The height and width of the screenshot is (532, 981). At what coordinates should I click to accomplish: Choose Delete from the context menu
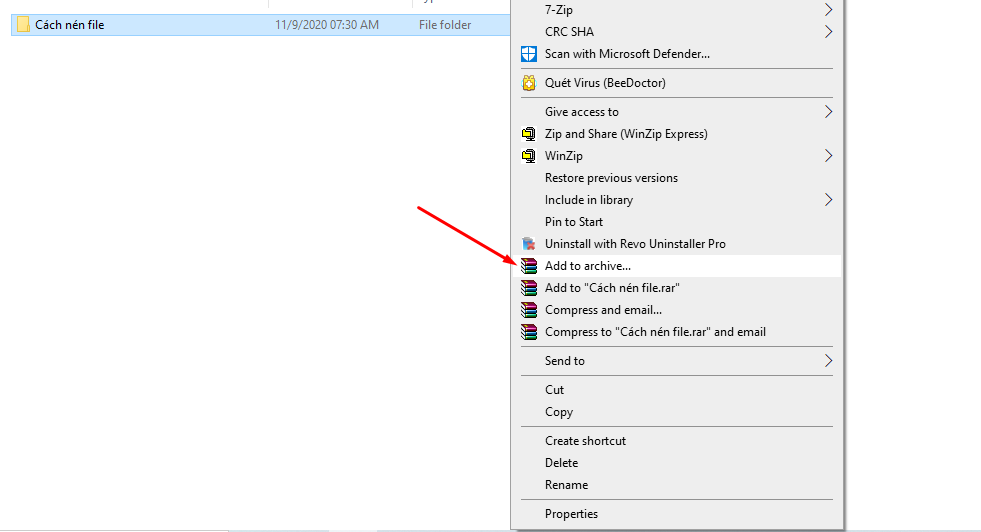point(561,463)
